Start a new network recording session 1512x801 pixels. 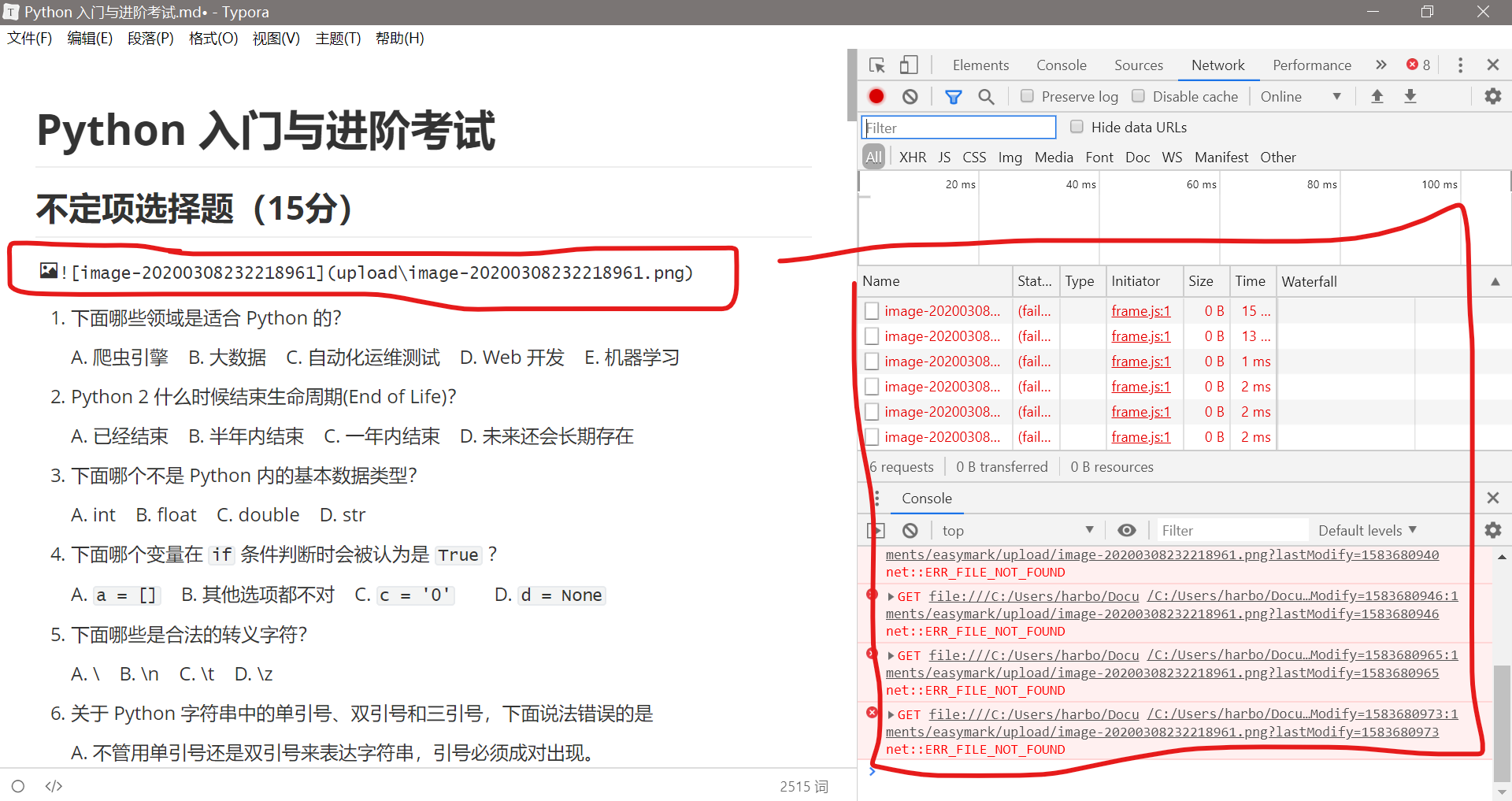click(x=875, y=96)
